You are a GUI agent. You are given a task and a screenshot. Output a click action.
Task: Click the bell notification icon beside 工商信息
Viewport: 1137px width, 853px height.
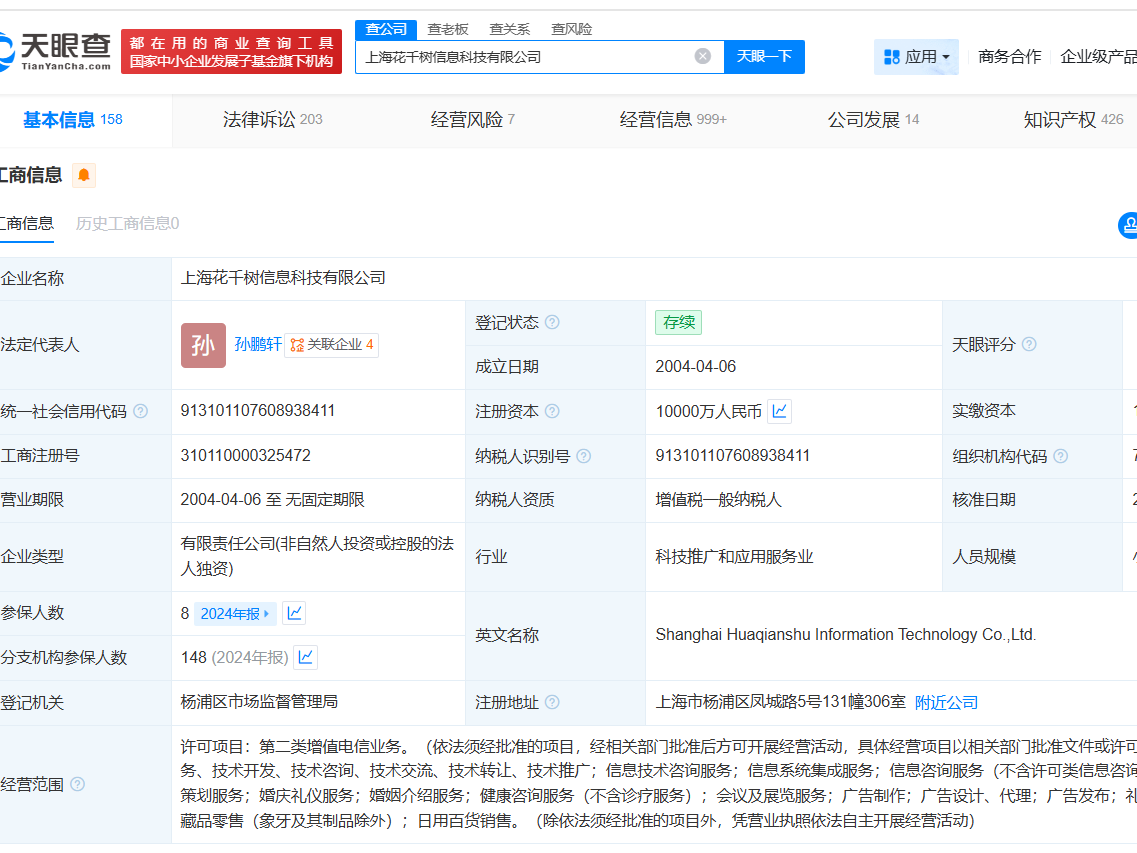coord(84,174)
